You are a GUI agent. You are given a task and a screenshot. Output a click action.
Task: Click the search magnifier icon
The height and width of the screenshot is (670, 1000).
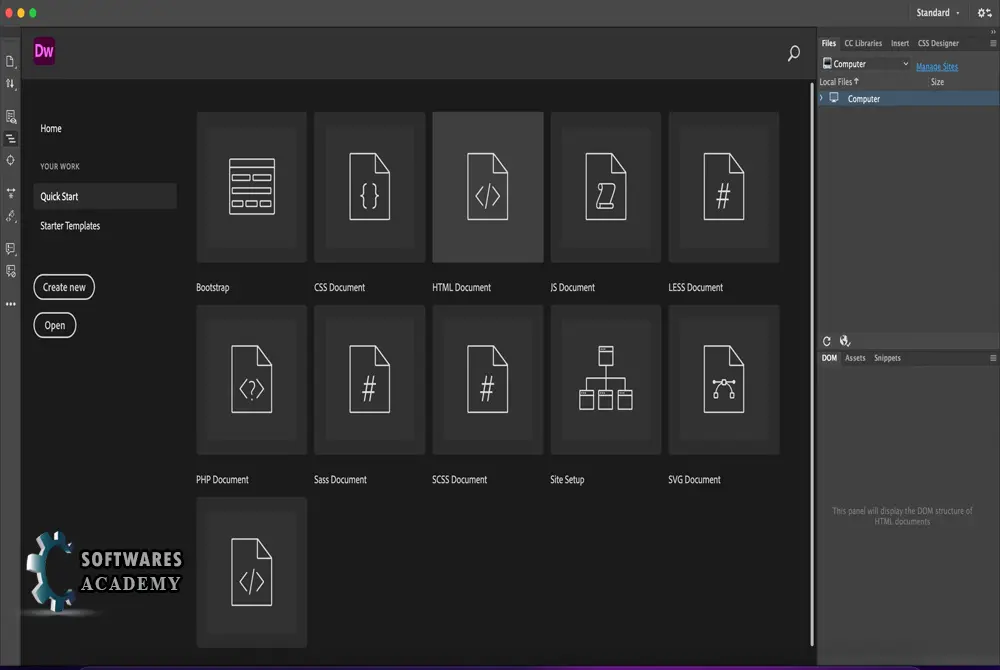793,53
